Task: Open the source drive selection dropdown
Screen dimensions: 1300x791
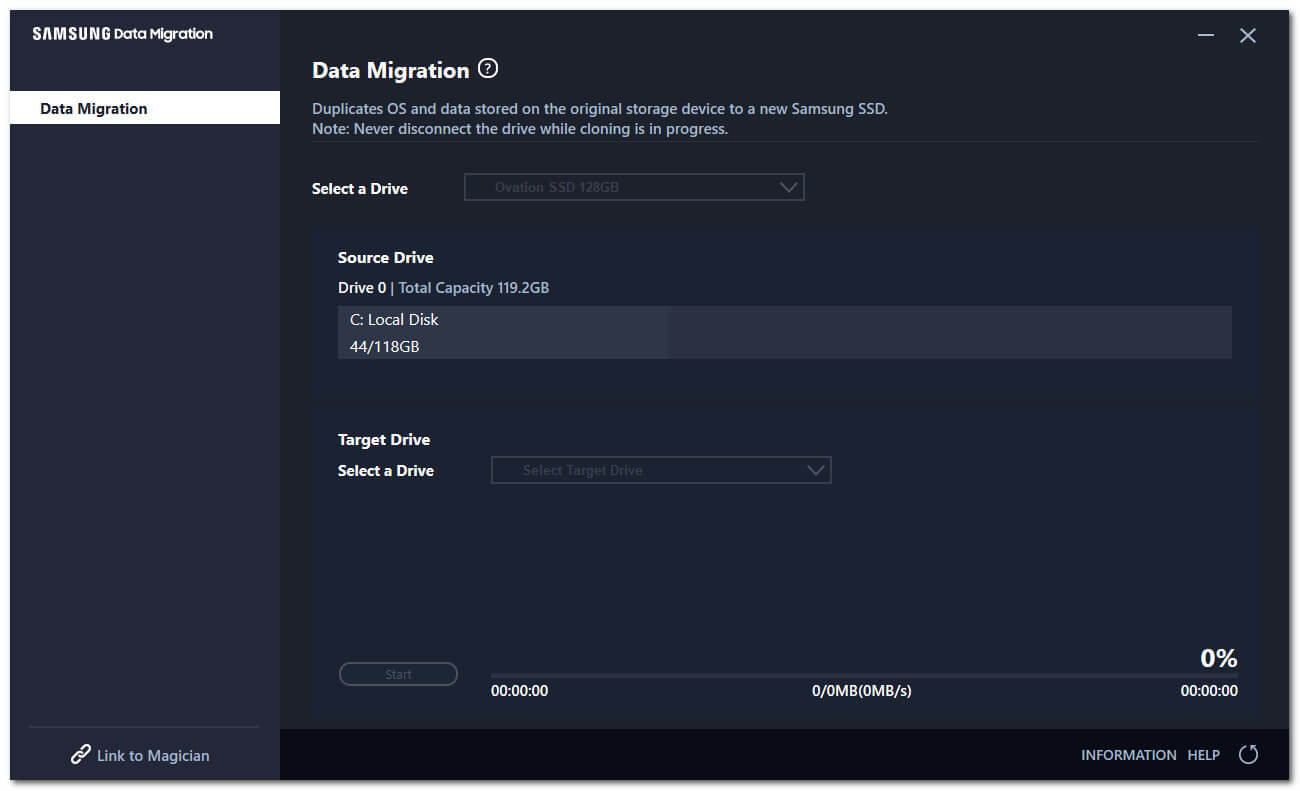Action: [634, 187]
